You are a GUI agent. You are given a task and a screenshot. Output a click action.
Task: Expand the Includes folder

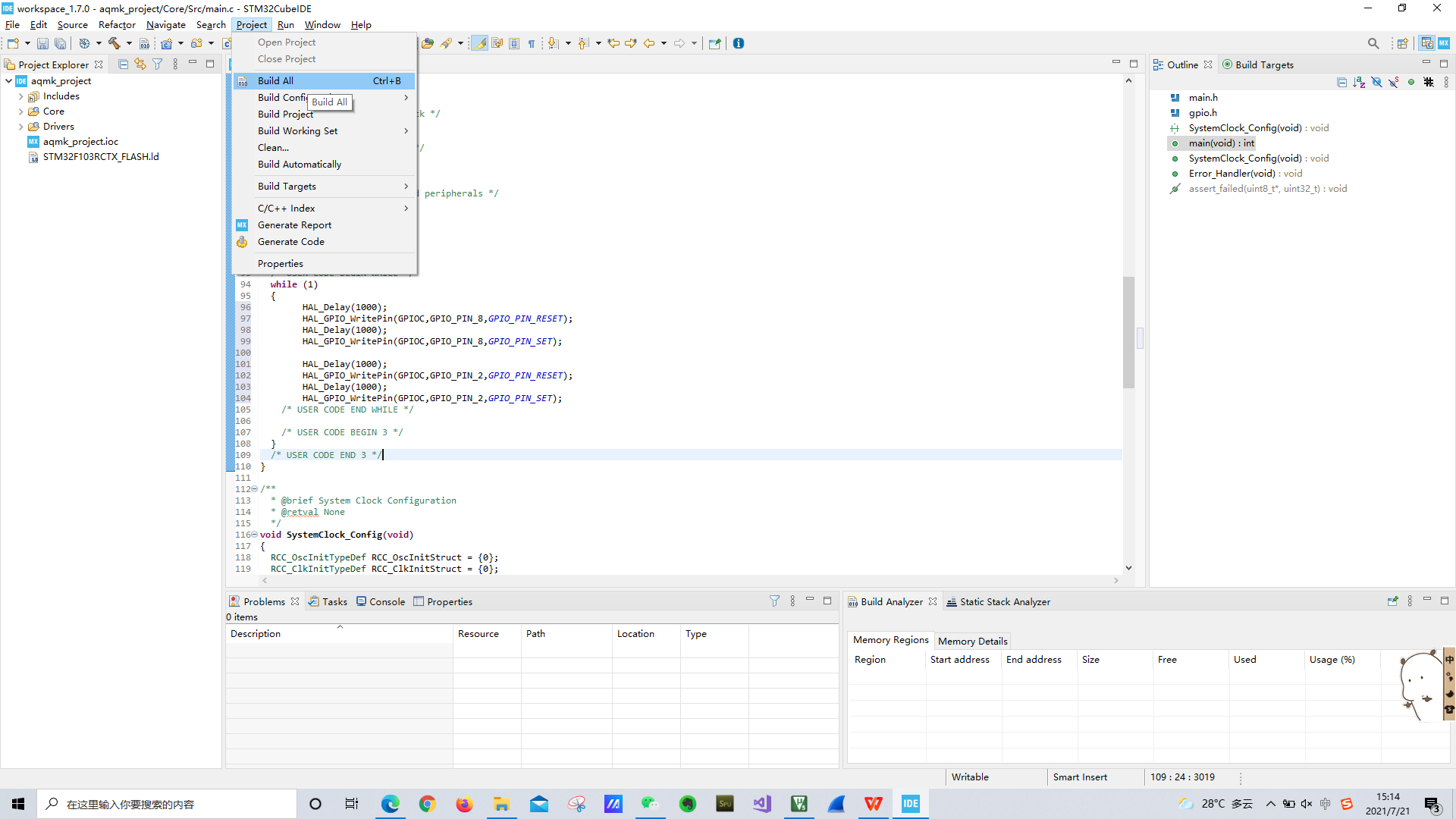coord(20,96)
